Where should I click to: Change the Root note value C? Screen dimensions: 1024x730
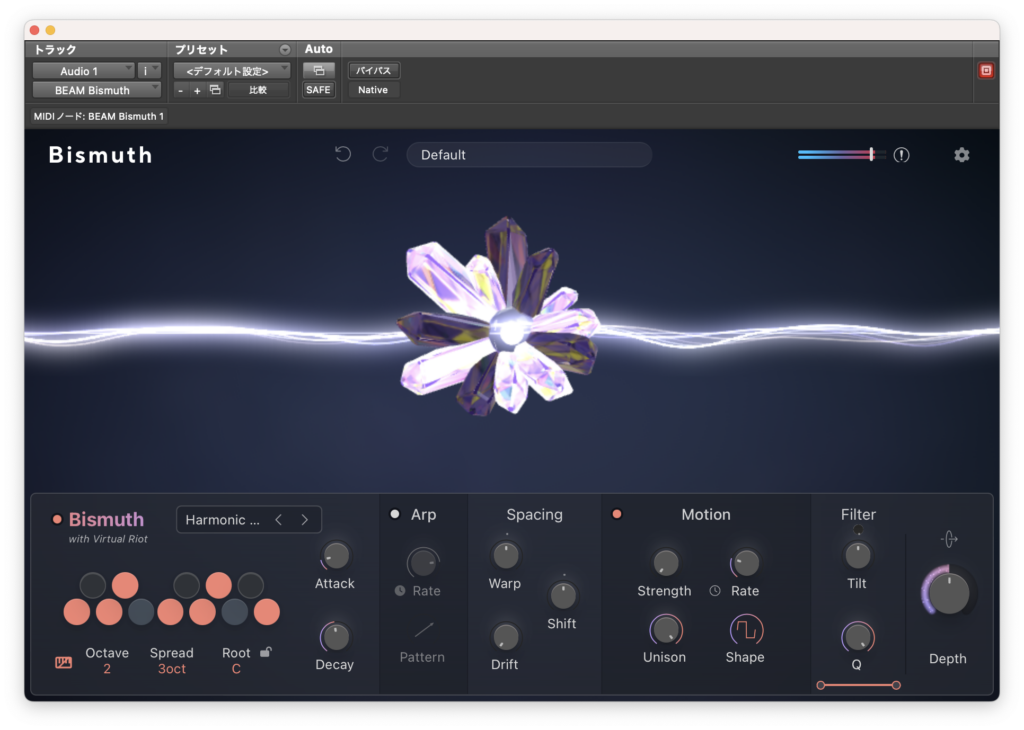236,669
